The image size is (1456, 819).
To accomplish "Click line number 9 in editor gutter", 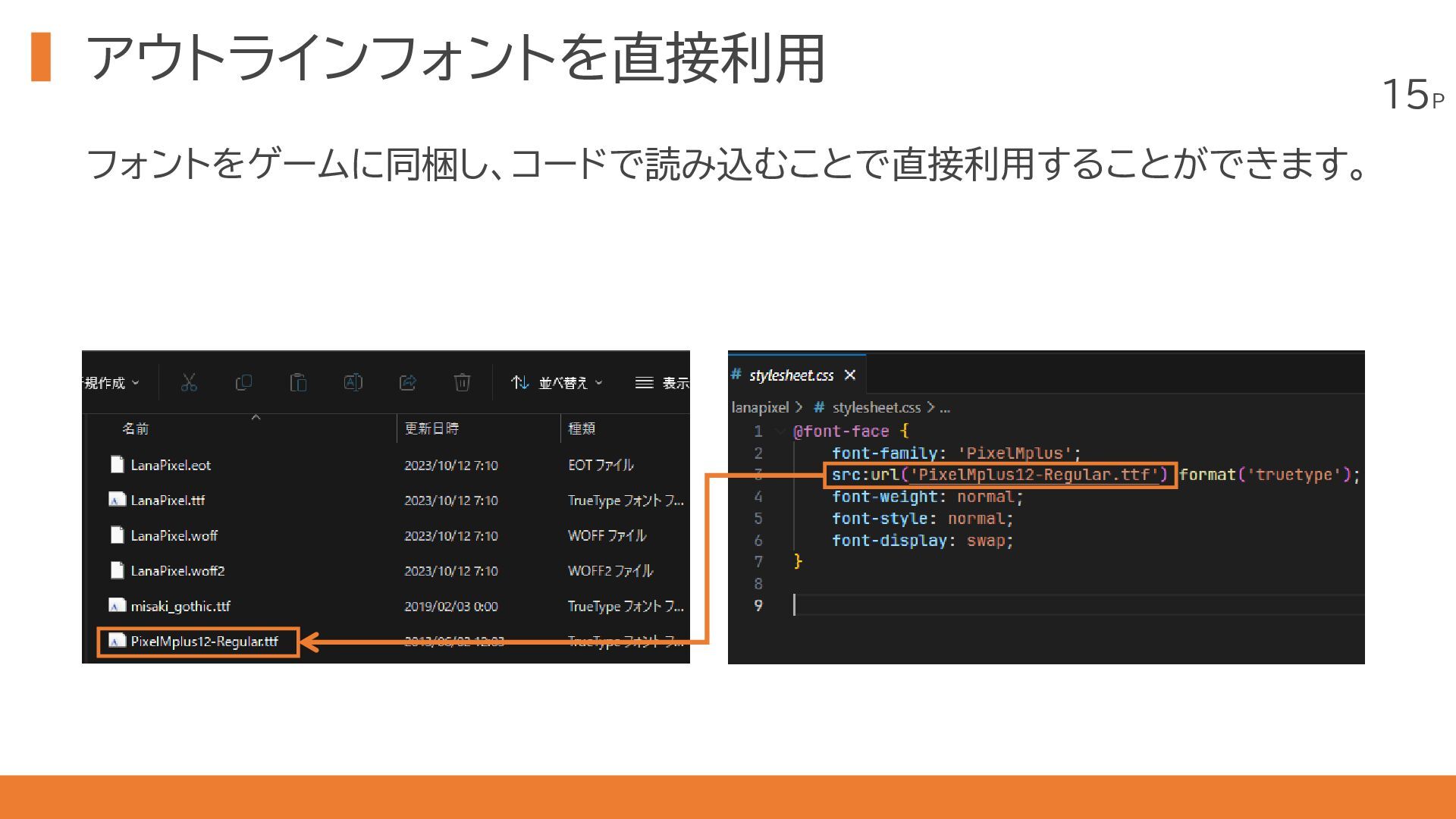I will click(758, 606).
